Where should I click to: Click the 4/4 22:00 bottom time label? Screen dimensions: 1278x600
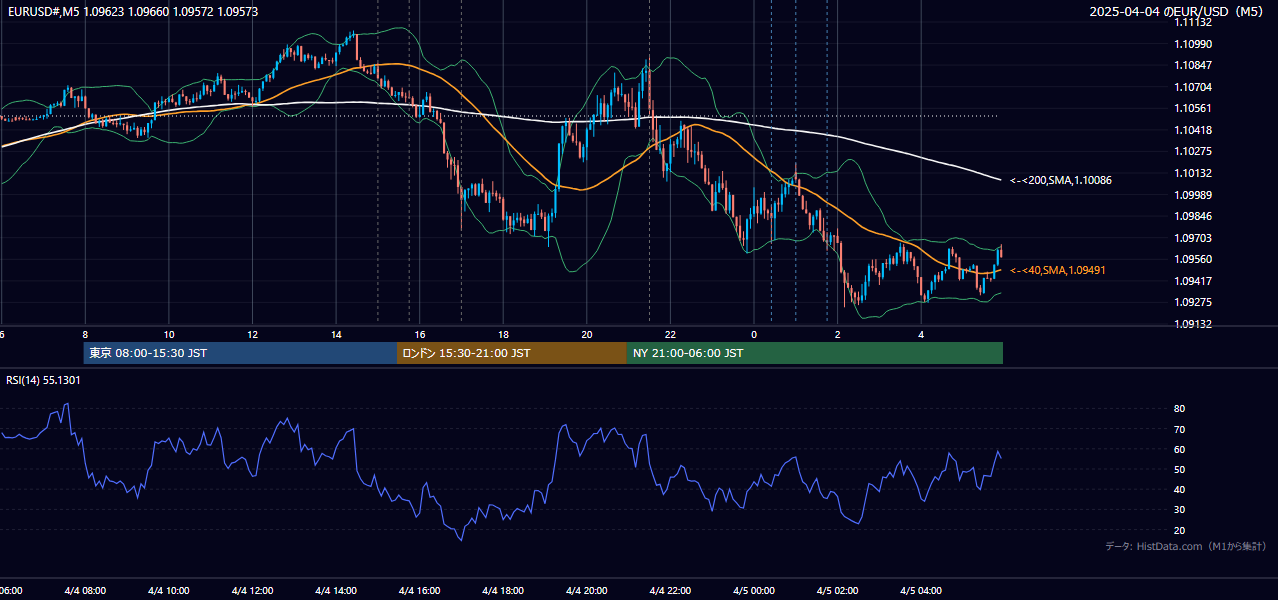tap(671, 591)
